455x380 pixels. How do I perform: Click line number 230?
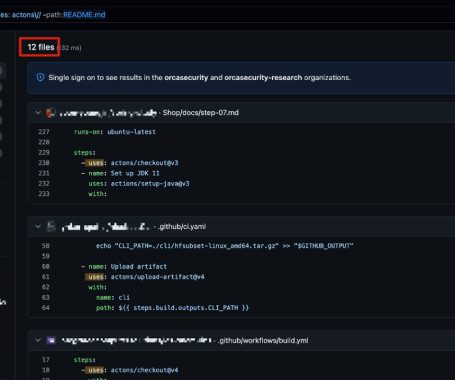coord(44,163)
